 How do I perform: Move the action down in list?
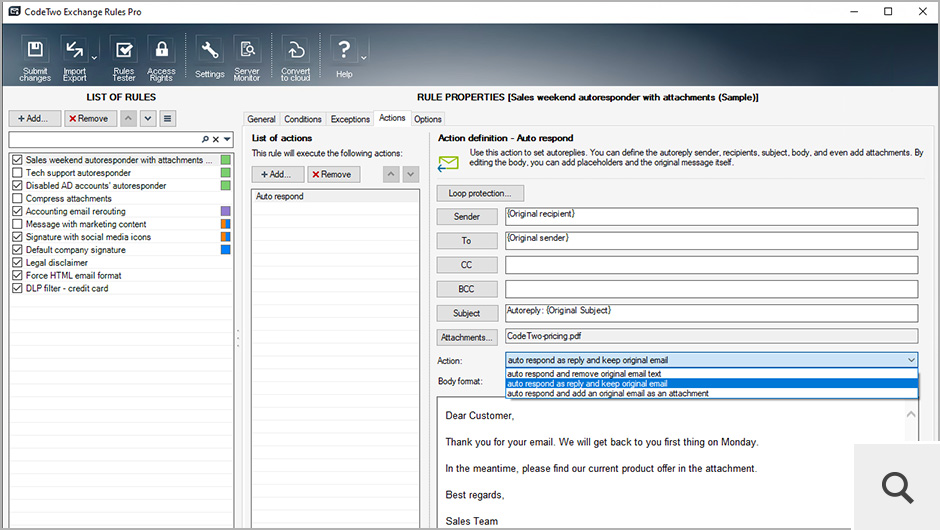(411, 174)
